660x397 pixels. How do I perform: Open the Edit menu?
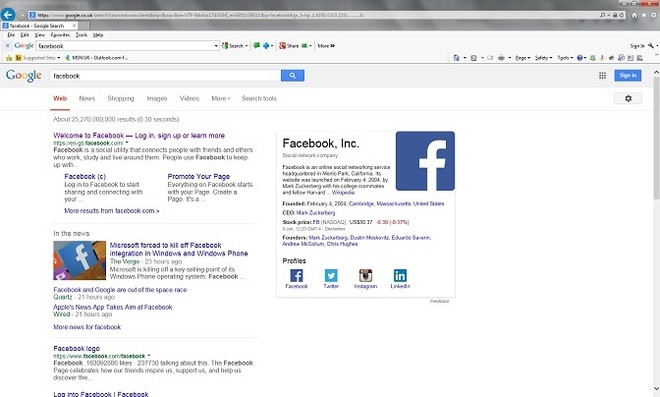click(25, 35)
